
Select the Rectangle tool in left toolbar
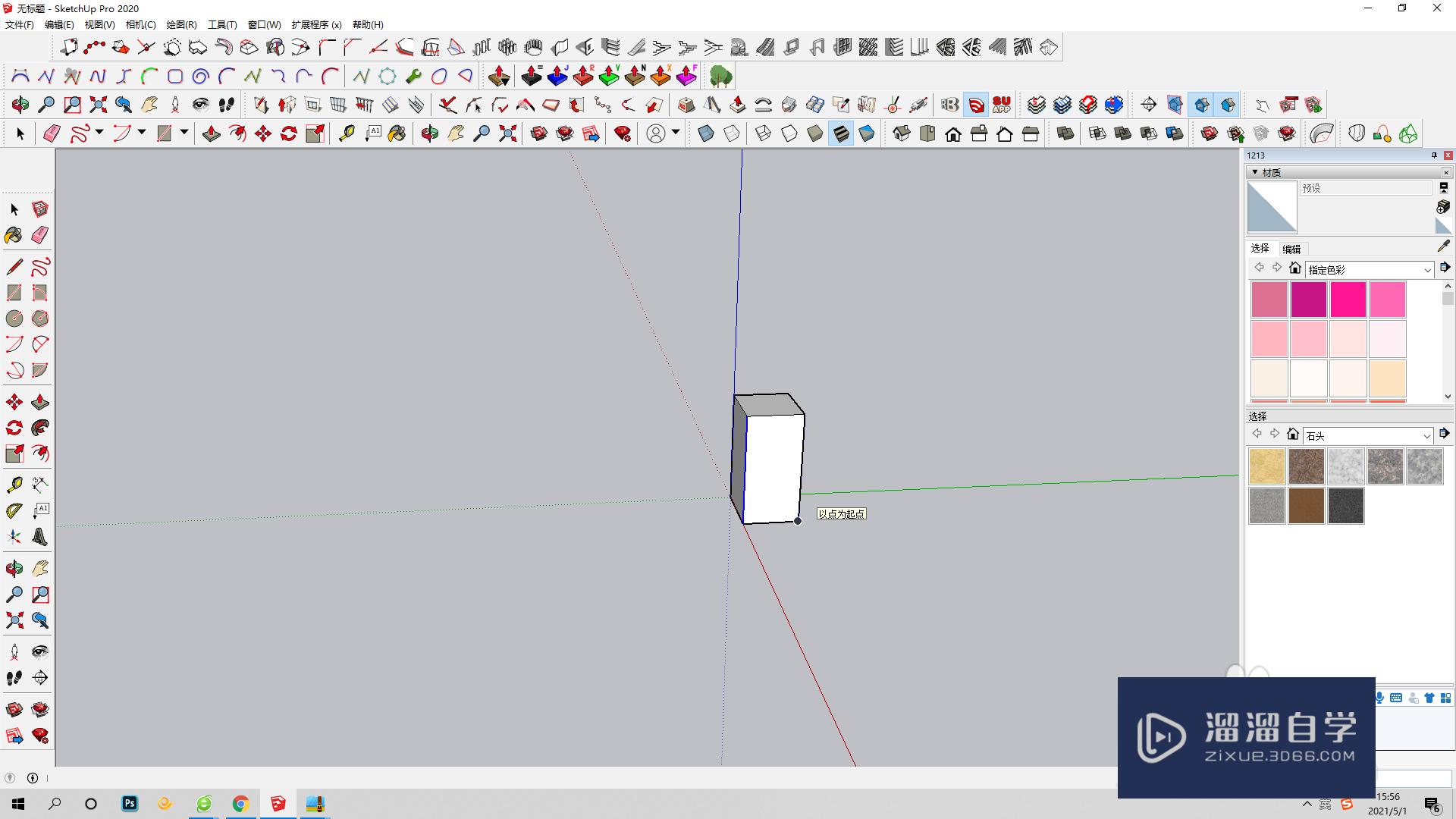(14, 293)
